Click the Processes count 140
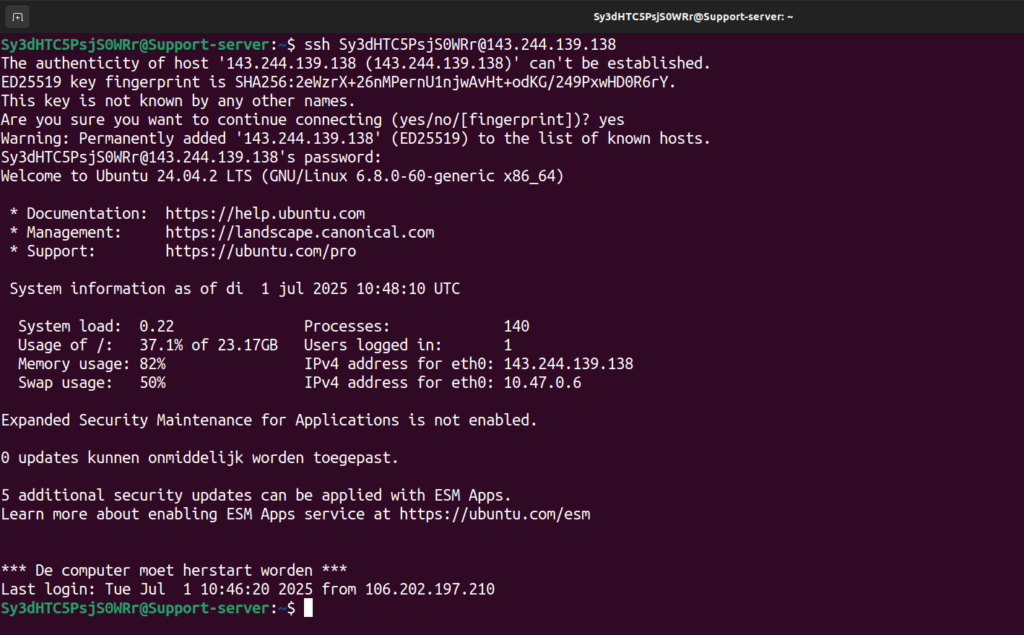The width and height of the screenshot is (1024, 635). coord(516,326)
